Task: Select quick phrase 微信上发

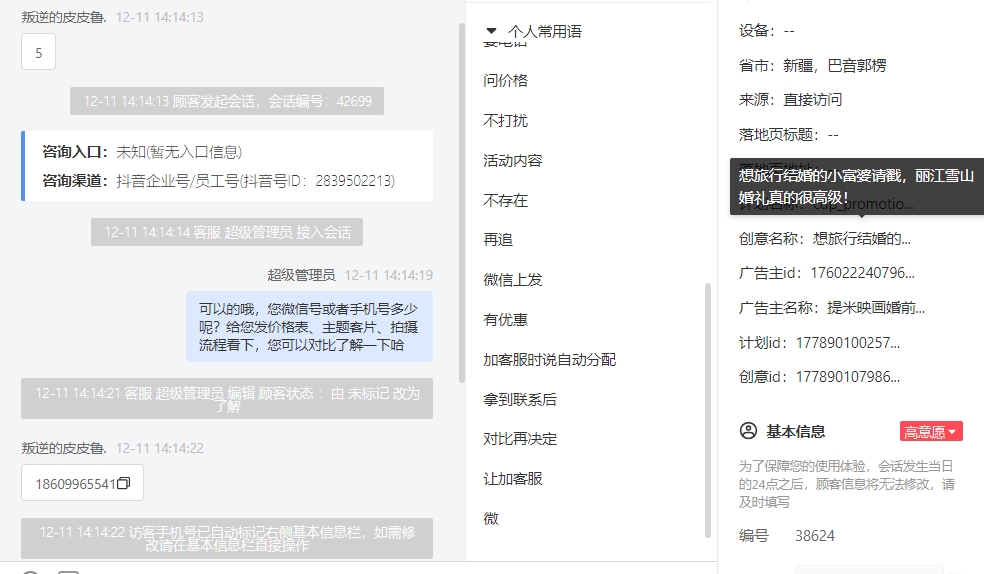Action: [513, 280]
